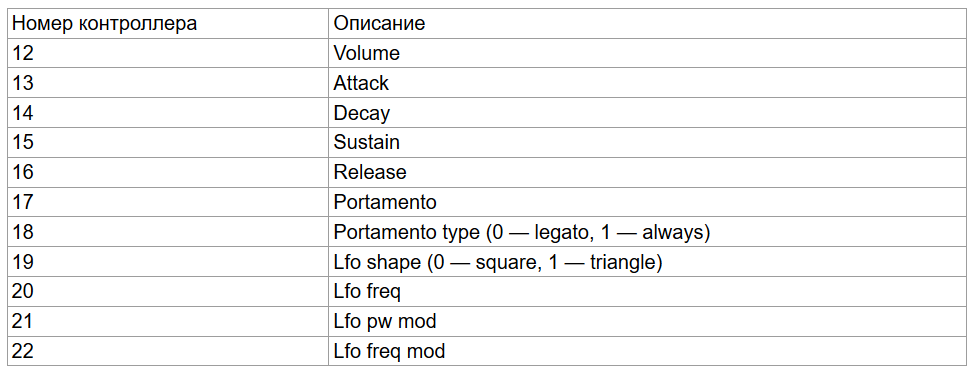Click controller number 22 cell
The image size is (979, 375).
168,351
